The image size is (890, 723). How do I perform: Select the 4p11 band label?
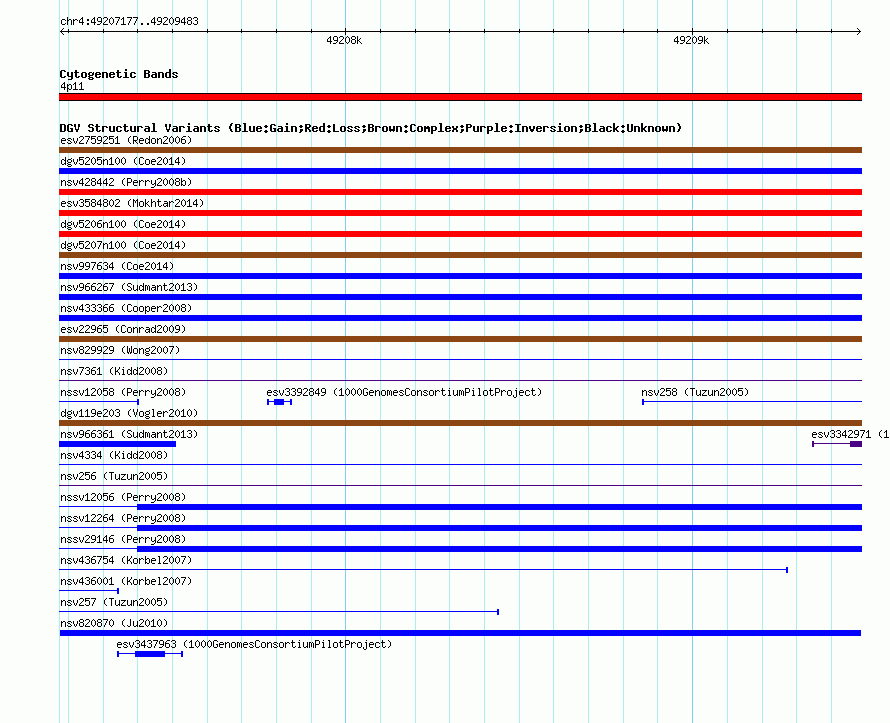pyautogui.click(x=72, y=86)
